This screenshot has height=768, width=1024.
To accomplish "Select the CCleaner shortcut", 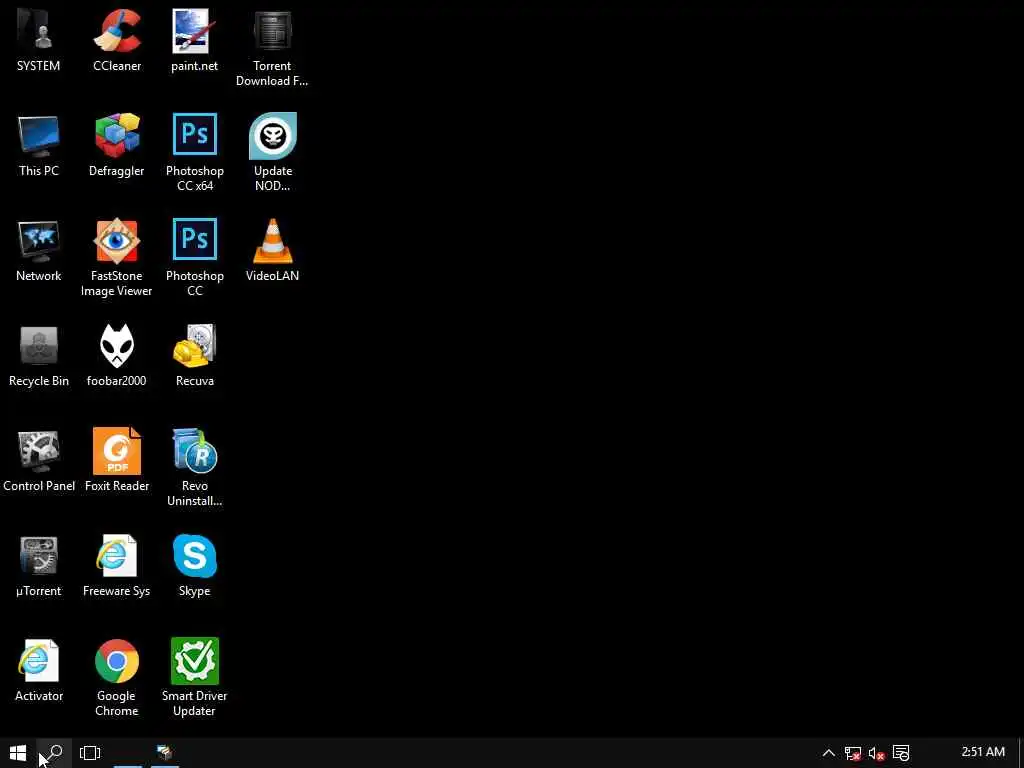I will 117,39.
